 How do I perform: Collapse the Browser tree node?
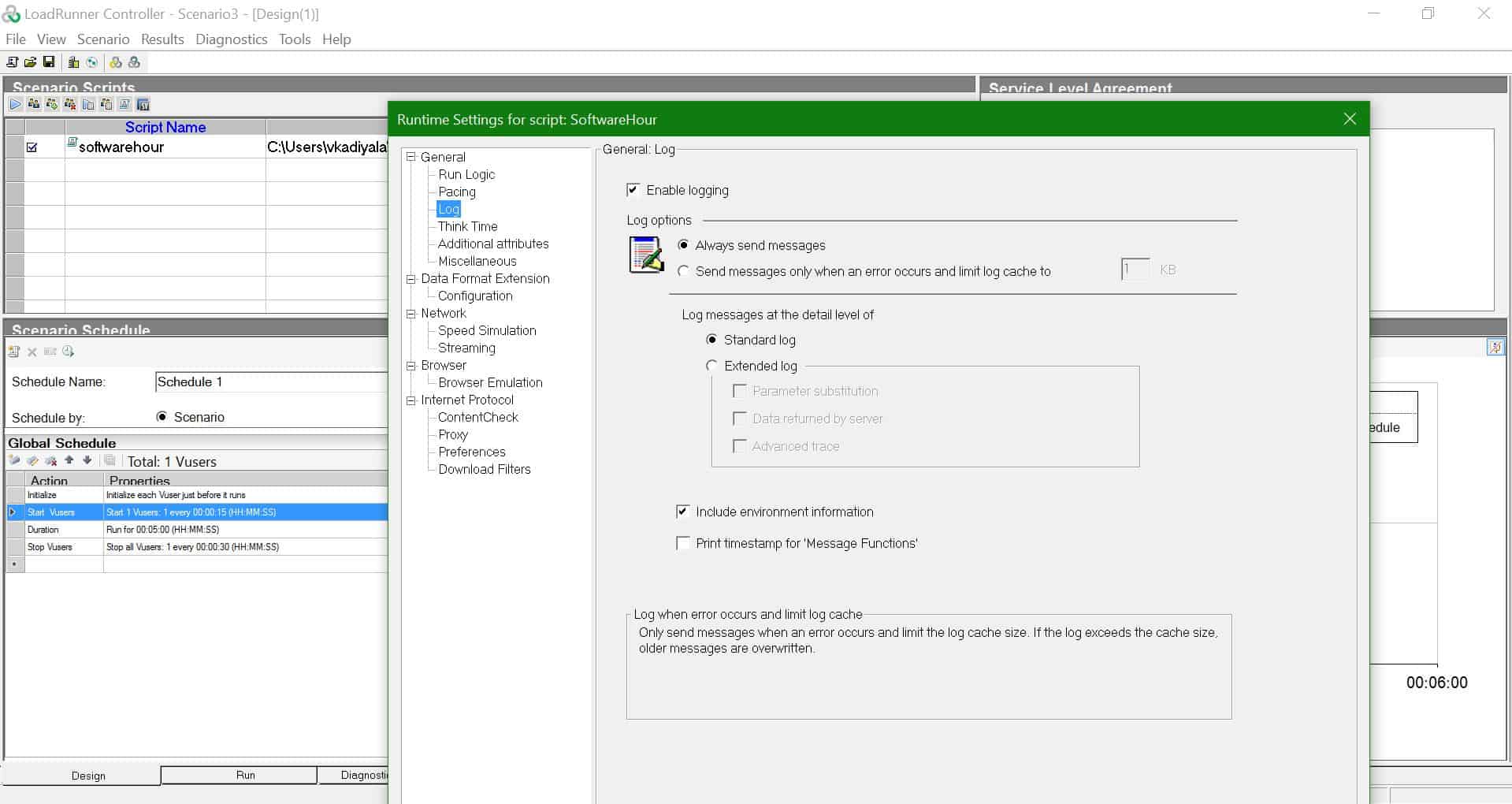pos(411,365)
